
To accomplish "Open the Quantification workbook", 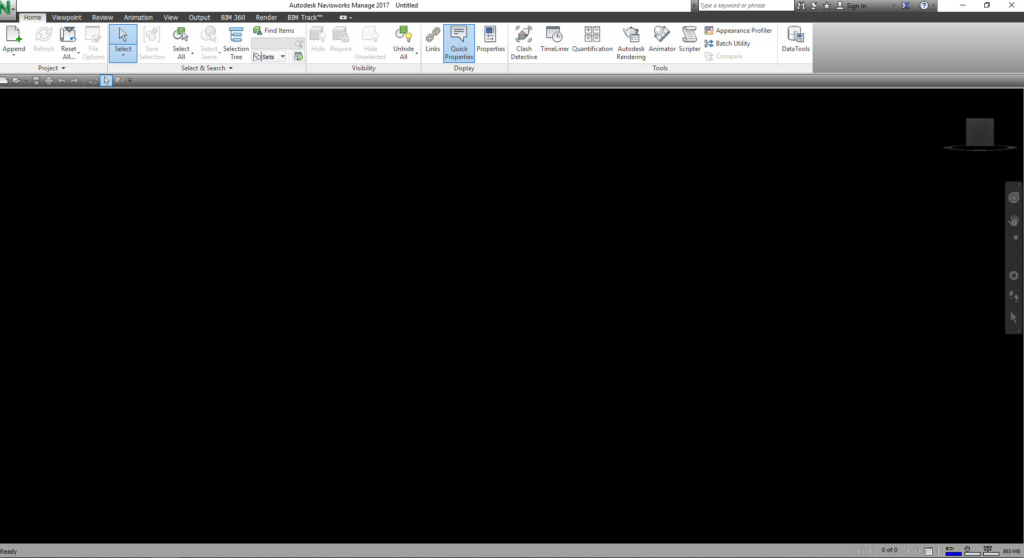I will point(592,36).
